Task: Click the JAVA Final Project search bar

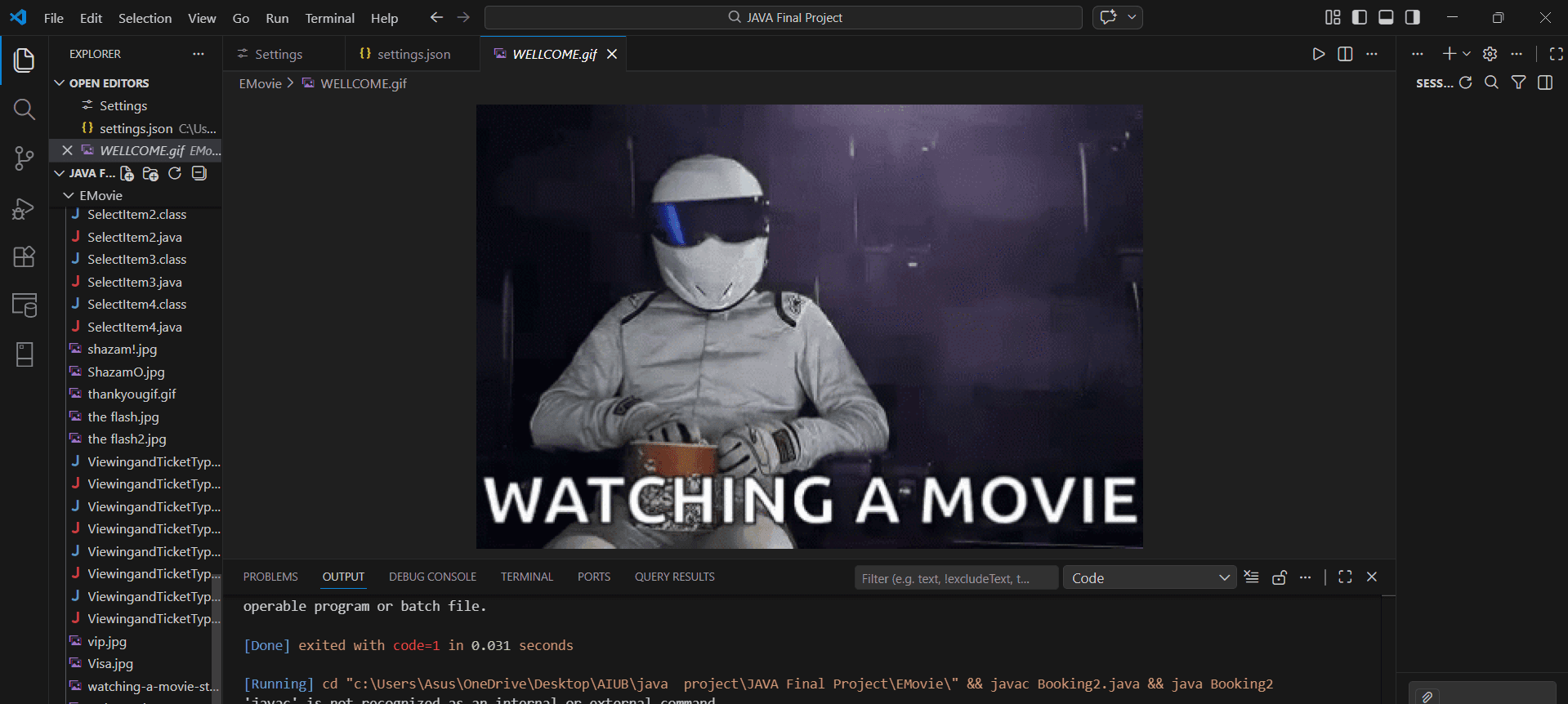Action: point(784,17)
